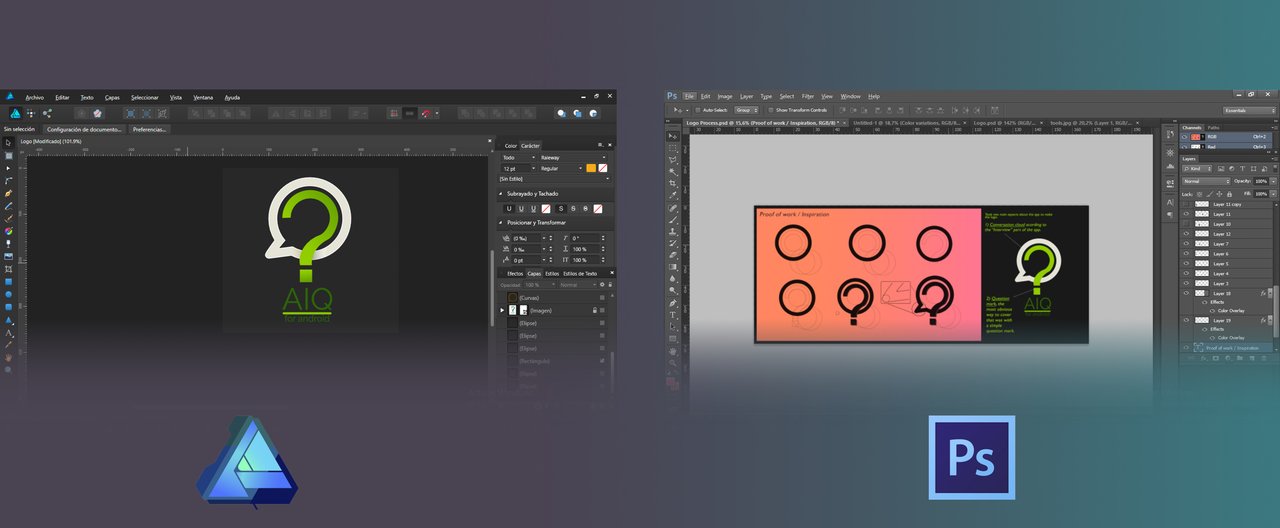Select Photoshop Move tool
1280x528 pixels.
pos(672,136)
